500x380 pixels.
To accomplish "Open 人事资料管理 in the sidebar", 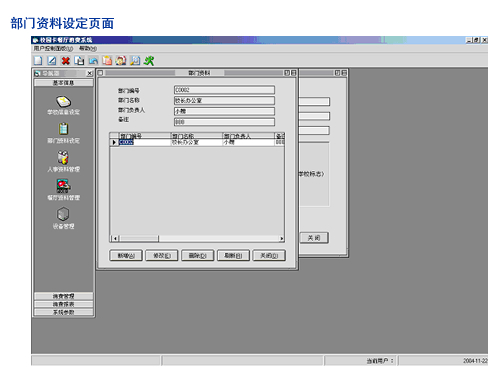I will click(x=63, y=161).
